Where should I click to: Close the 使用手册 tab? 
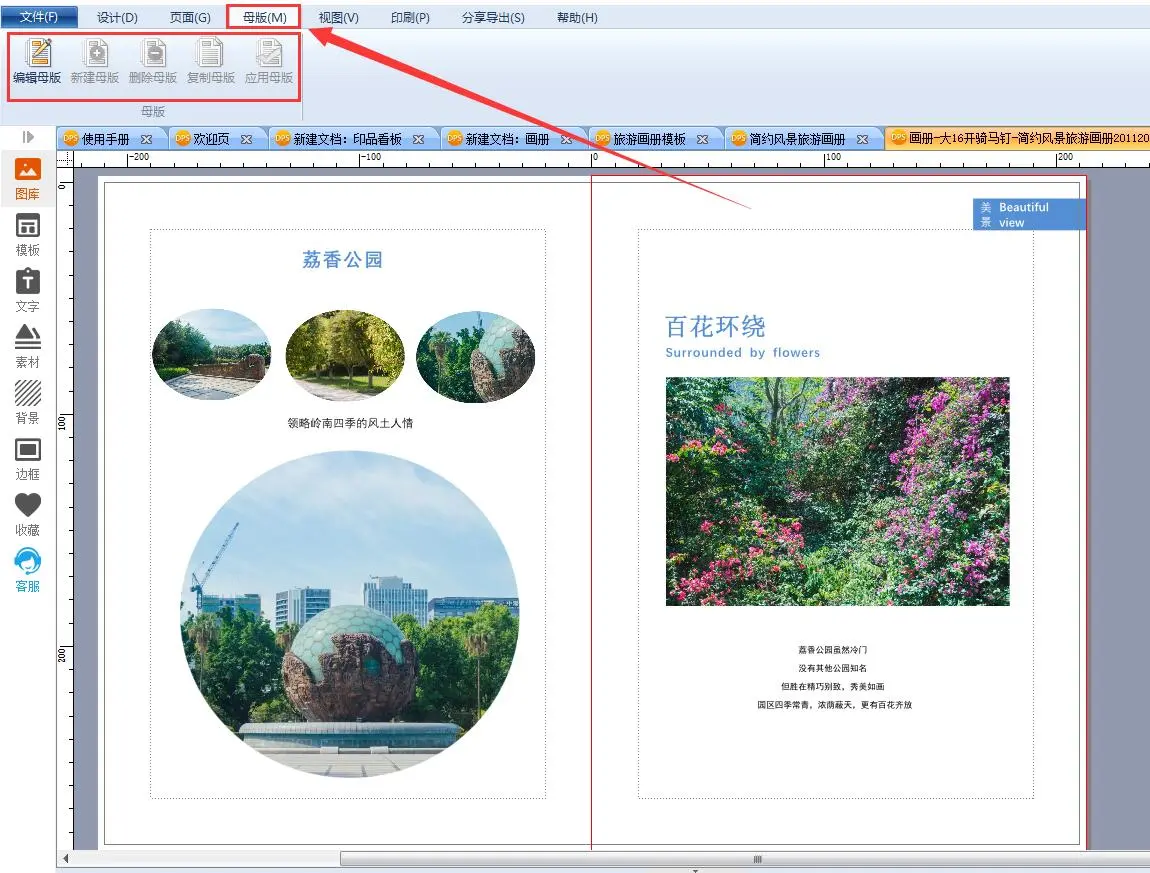[146, 139]
